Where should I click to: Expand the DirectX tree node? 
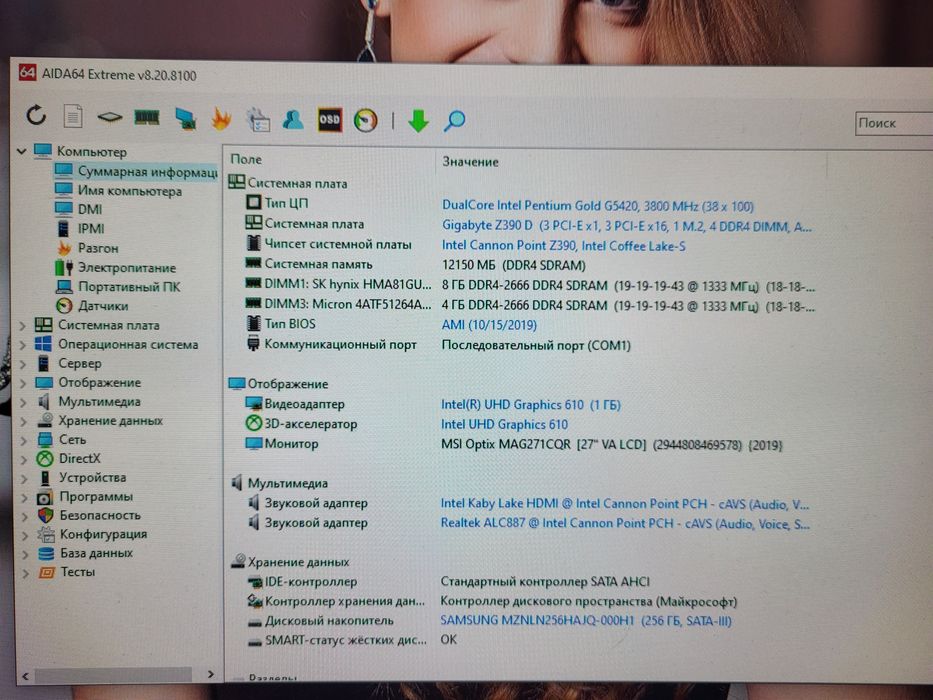(24, 460)
